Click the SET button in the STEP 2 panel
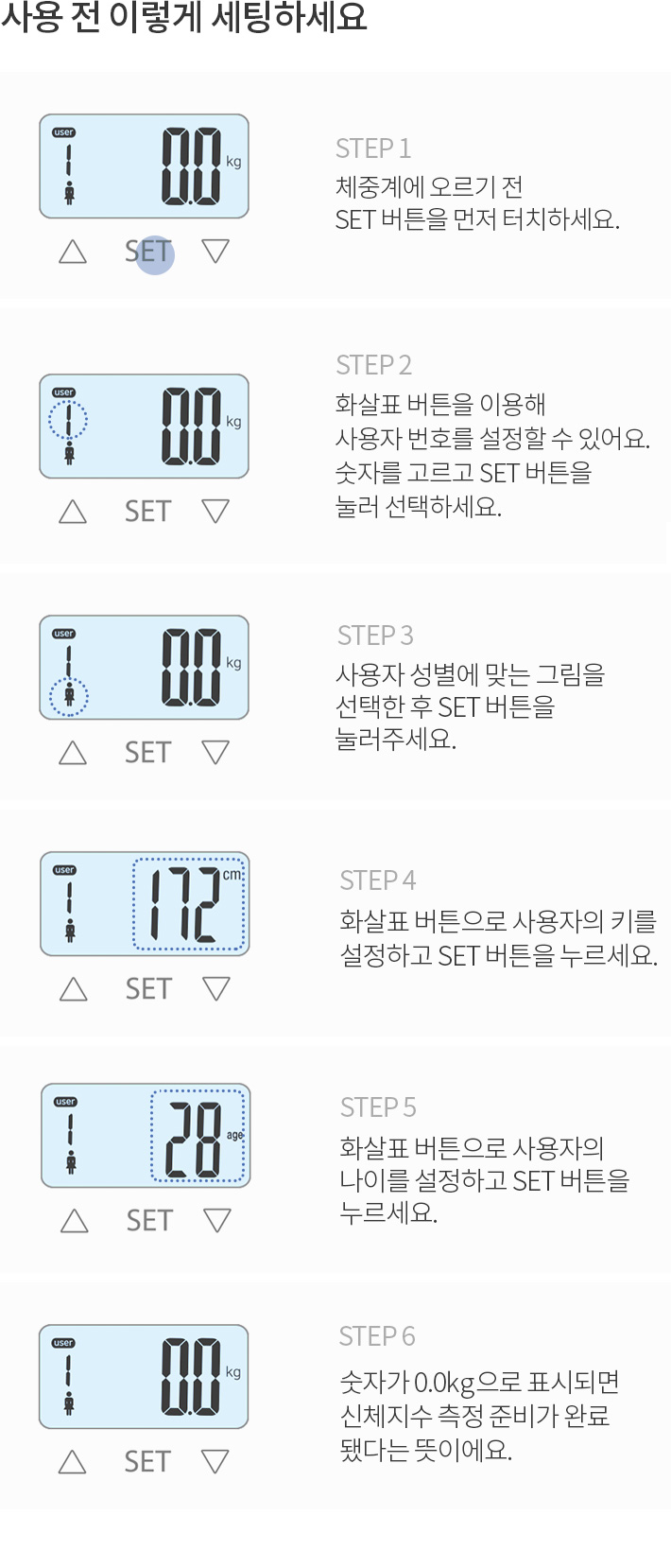Image resolution: width=671 pixels, height=1568 pixels. [x=148, y=512]
